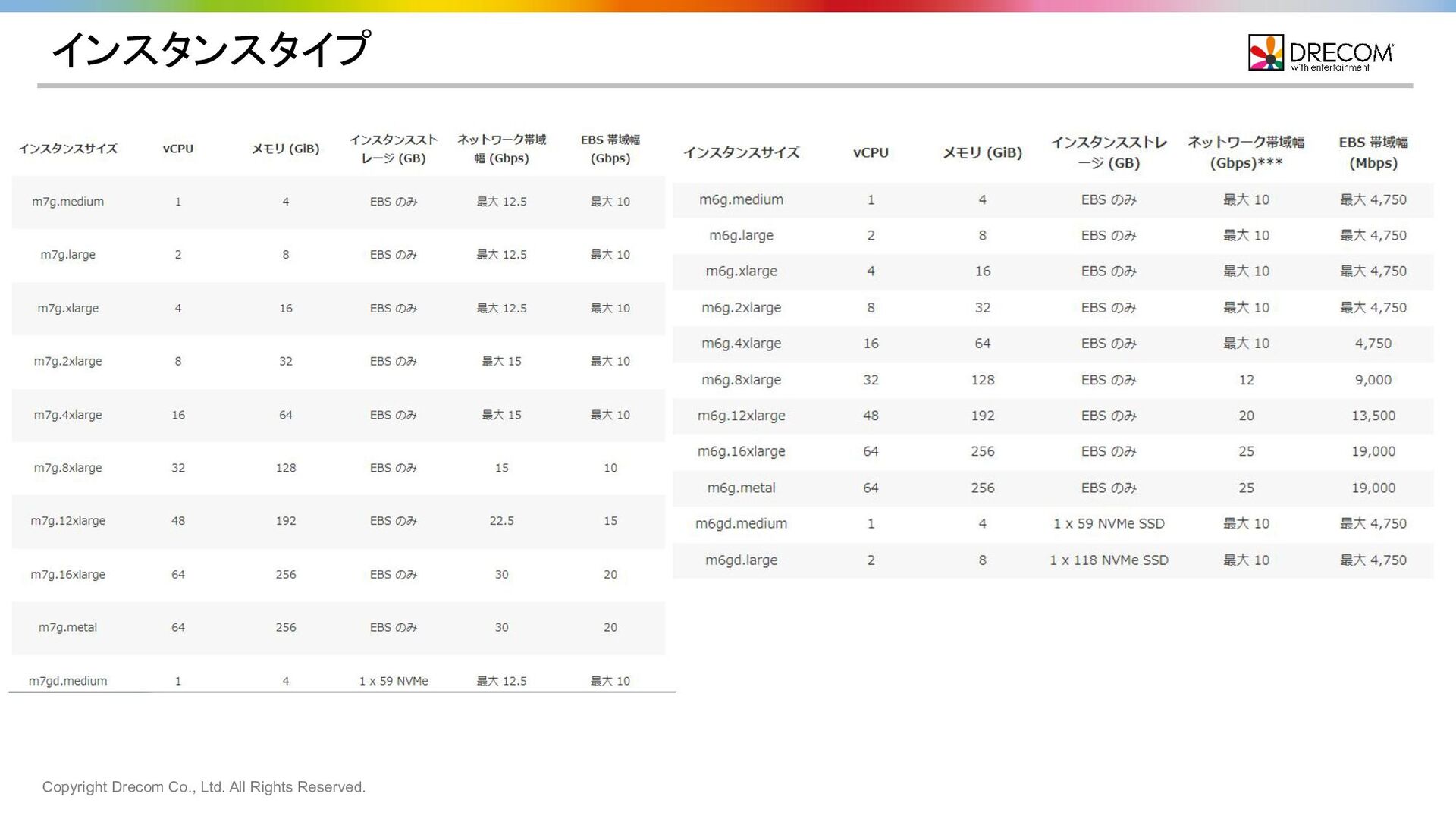Click the インスタンスサイズ header in m7g table
Image resolution: width=1456 pixels, height=819 pixels.
coord(67,149)
